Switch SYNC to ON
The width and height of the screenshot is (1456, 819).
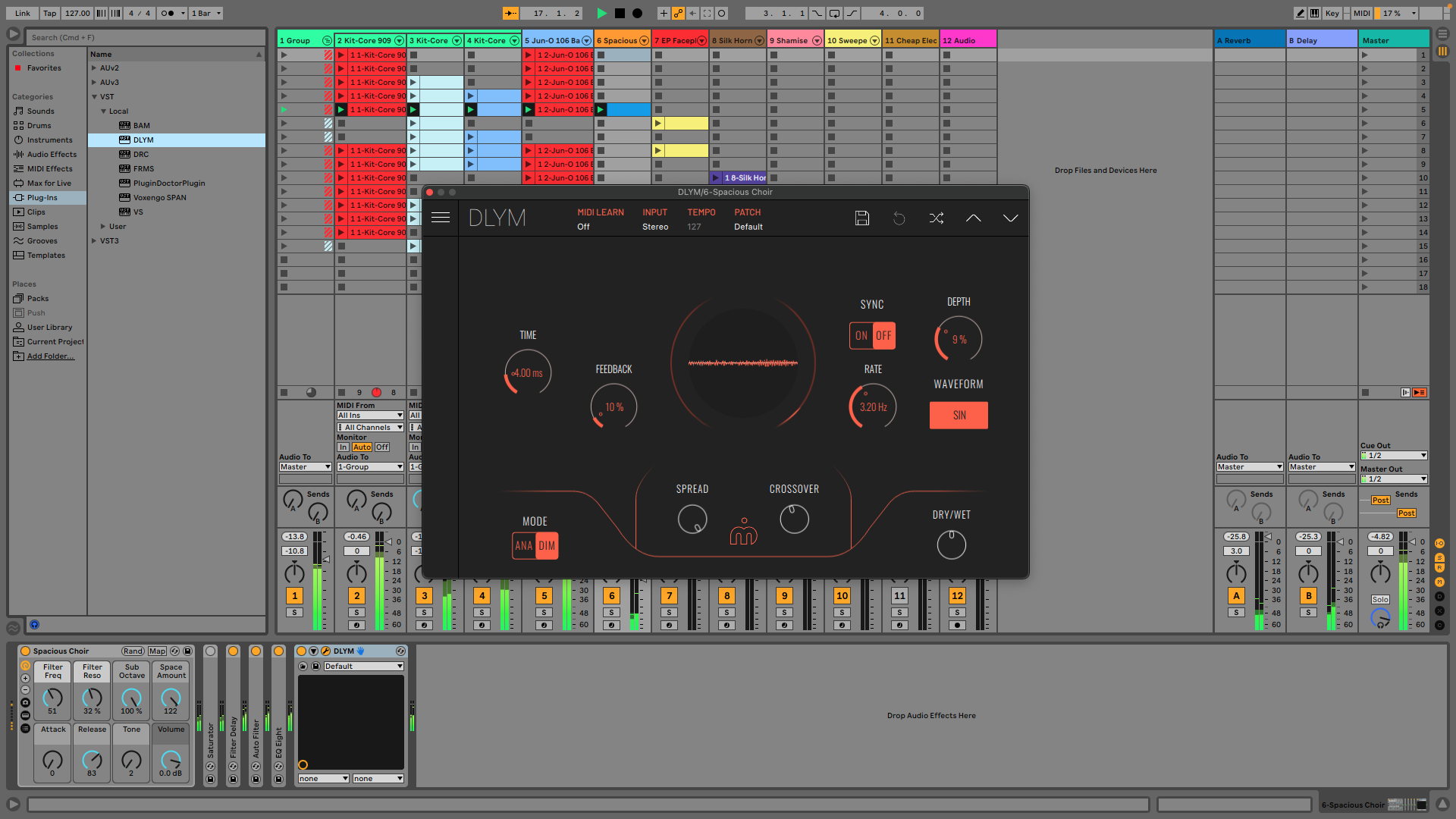(861, 335)
